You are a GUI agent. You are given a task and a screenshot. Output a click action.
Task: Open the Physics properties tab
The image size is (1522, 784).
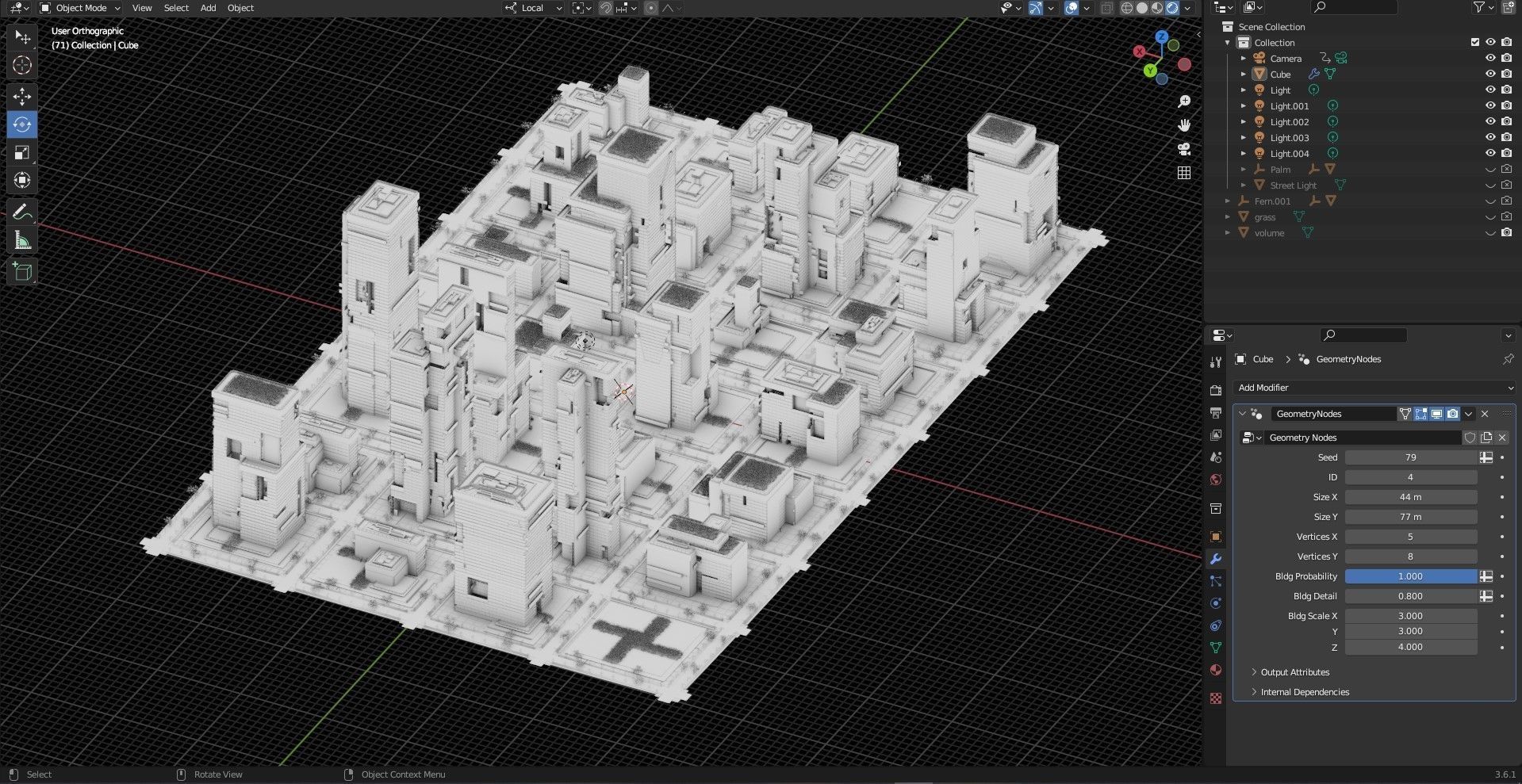pyautogui.click(x=1216, y=603)
